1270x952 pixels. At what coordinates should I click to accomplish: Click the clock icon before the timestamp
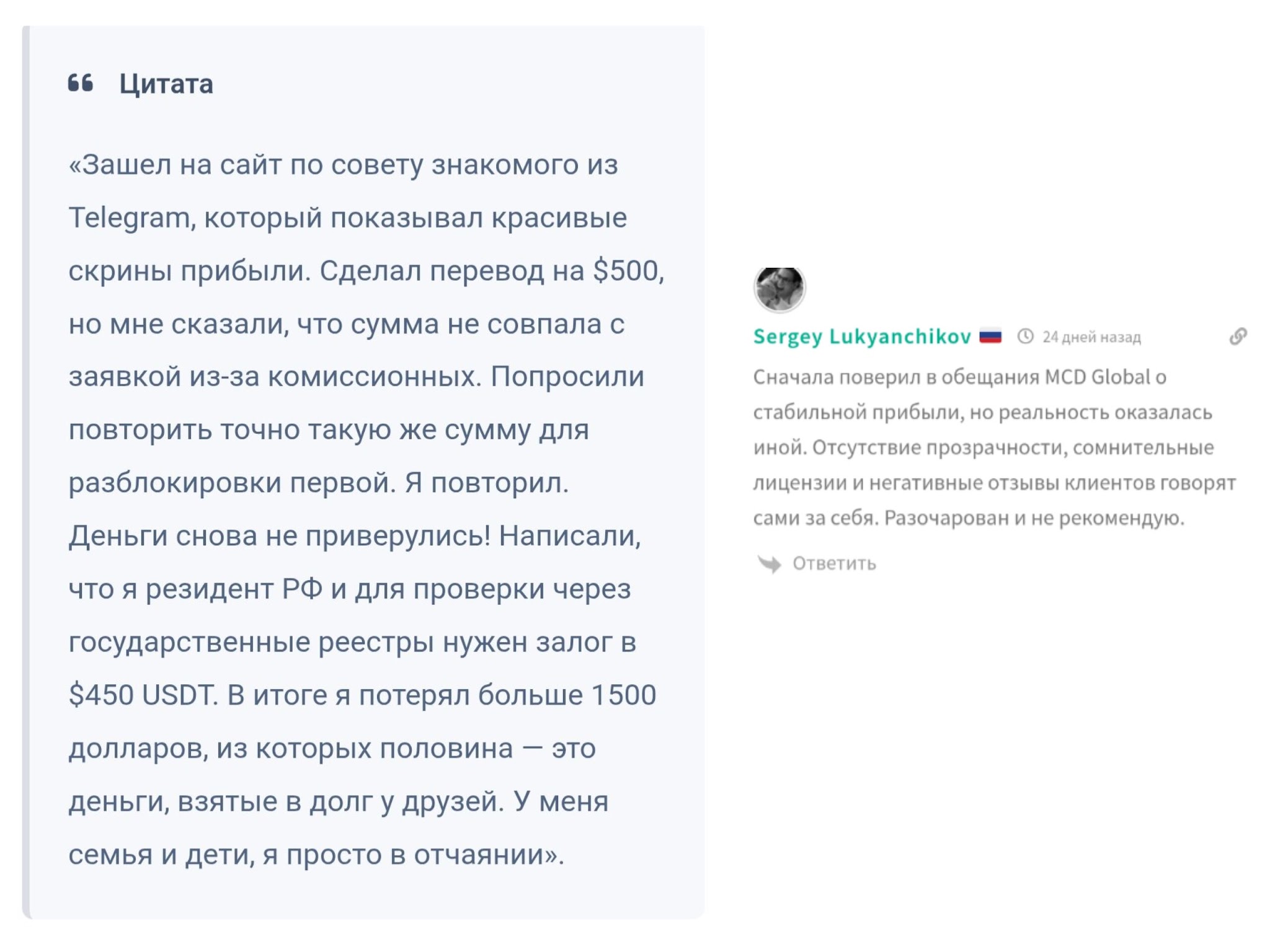[1026, 337]
